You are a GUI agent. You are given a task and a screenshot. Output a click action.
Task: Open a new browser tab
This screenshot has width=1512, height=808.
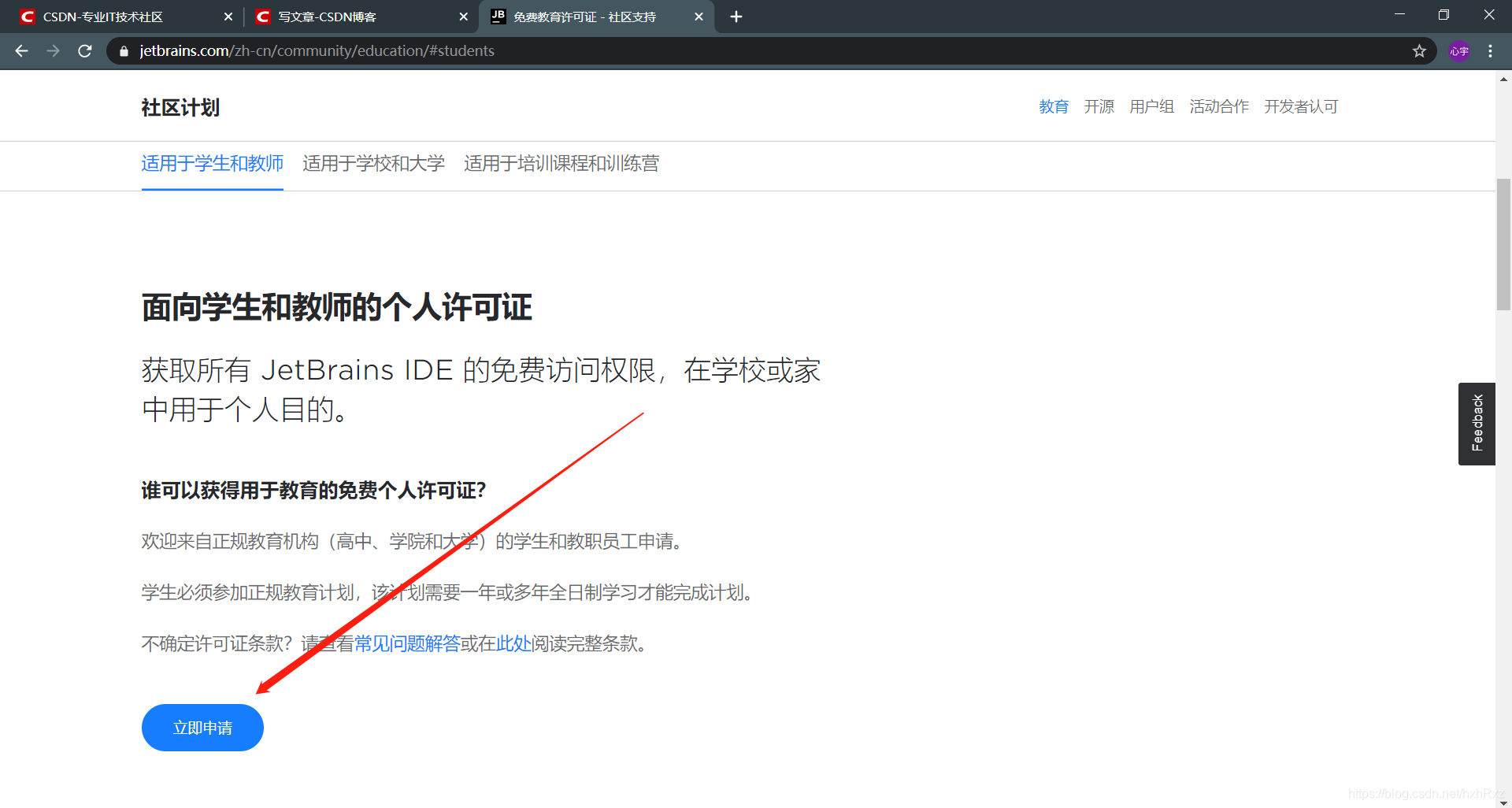[736, 17]
